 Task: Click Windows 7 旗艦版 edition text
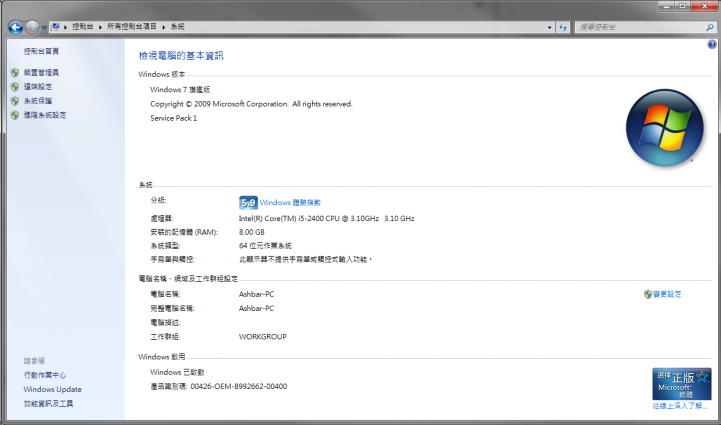coord(180,90)
